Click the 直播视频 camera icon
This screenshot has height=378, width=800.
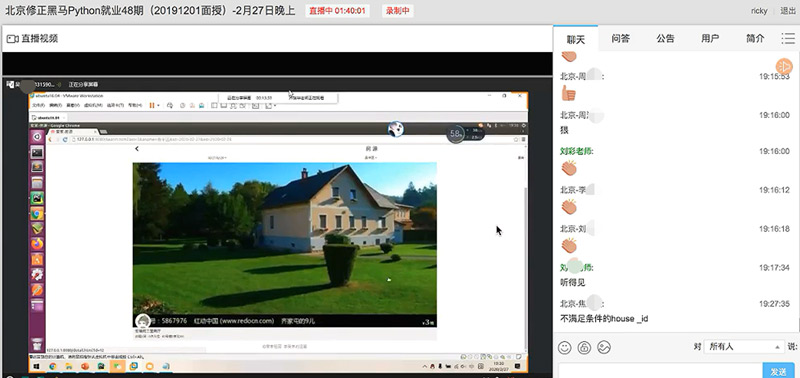point(12,39)
